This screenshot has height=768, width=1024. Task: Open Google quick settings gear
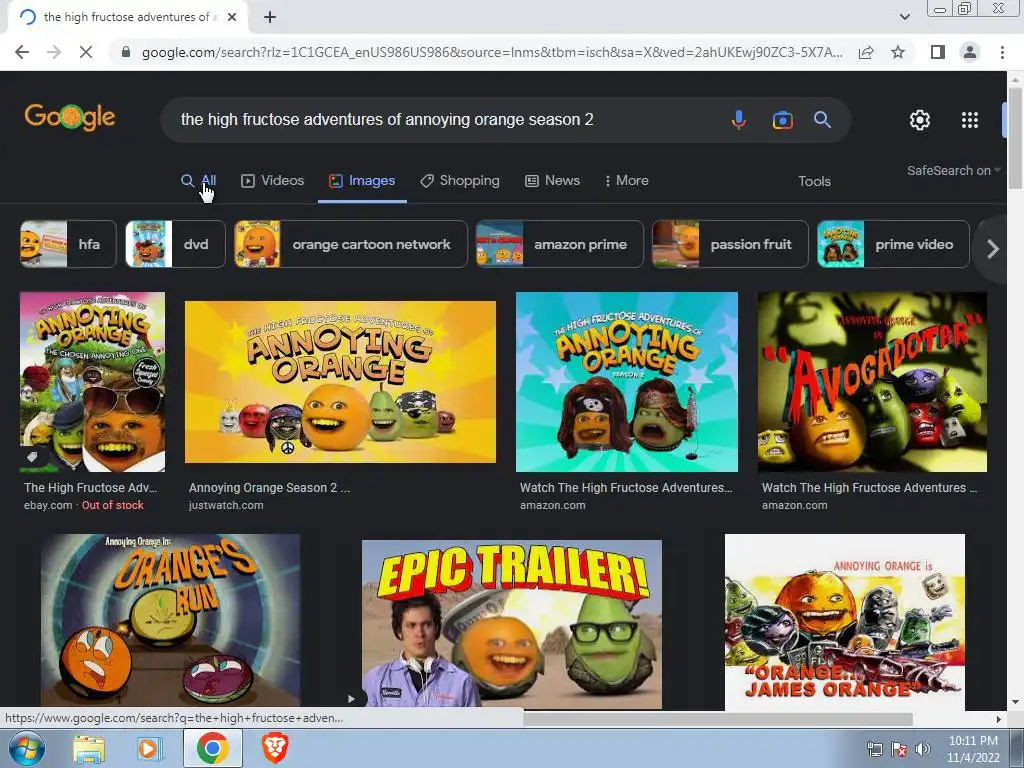[920, 120]
